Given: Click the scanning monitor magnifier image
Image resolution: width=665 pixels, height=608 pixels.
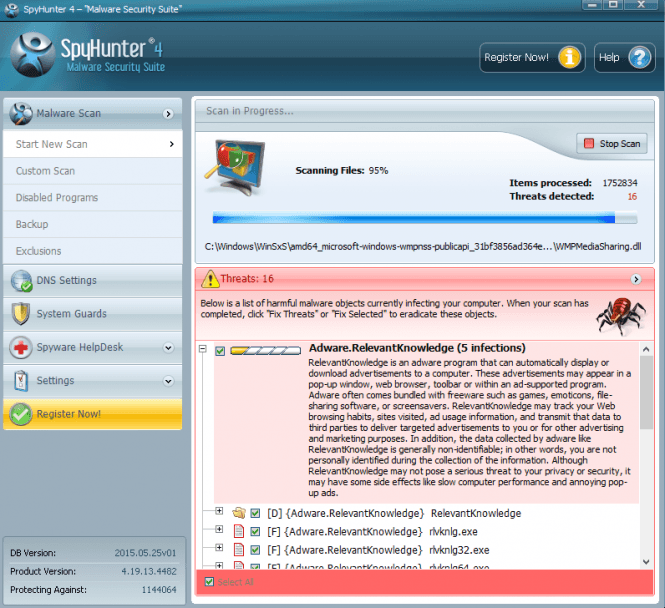Looking at the screenshot, I should tap(235, 167).
